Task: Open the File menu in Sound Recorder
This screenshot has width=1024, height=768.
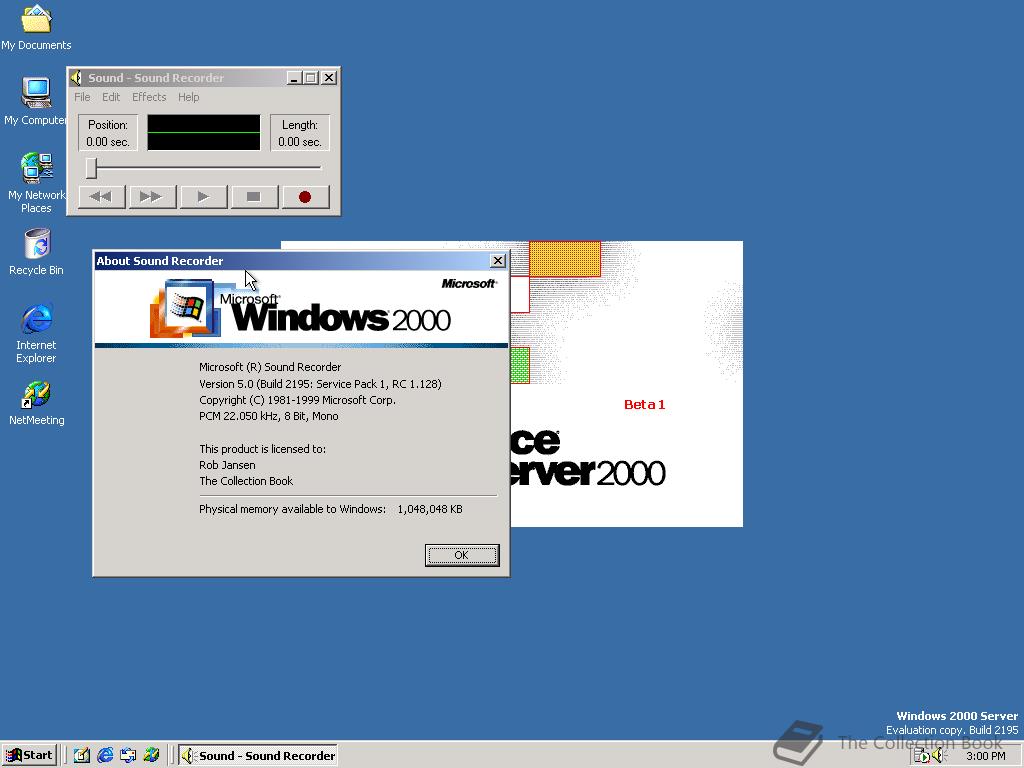Action: tap(82, 97)
